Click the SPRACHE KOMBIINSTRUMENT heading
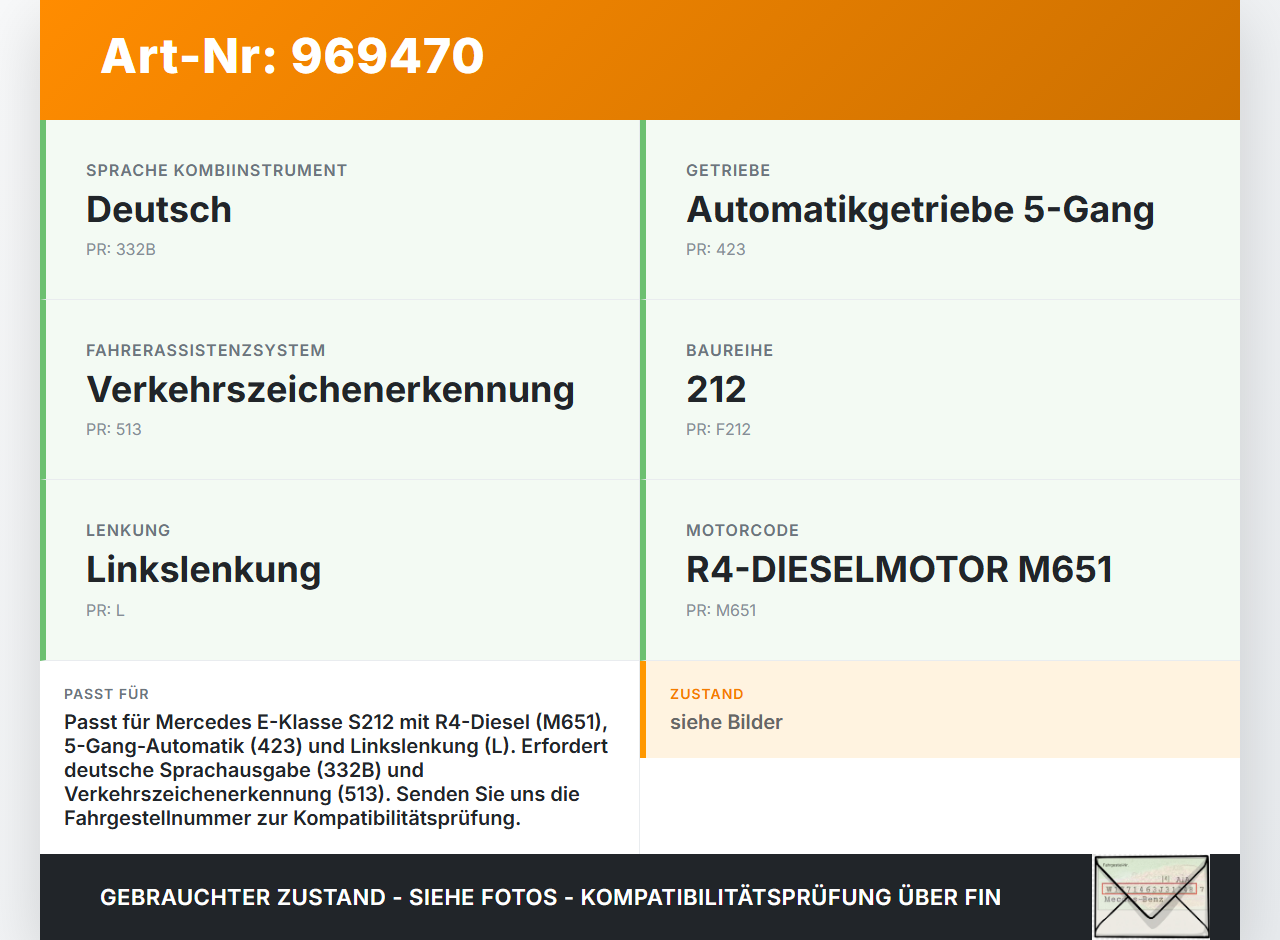 tap(217, 170)
